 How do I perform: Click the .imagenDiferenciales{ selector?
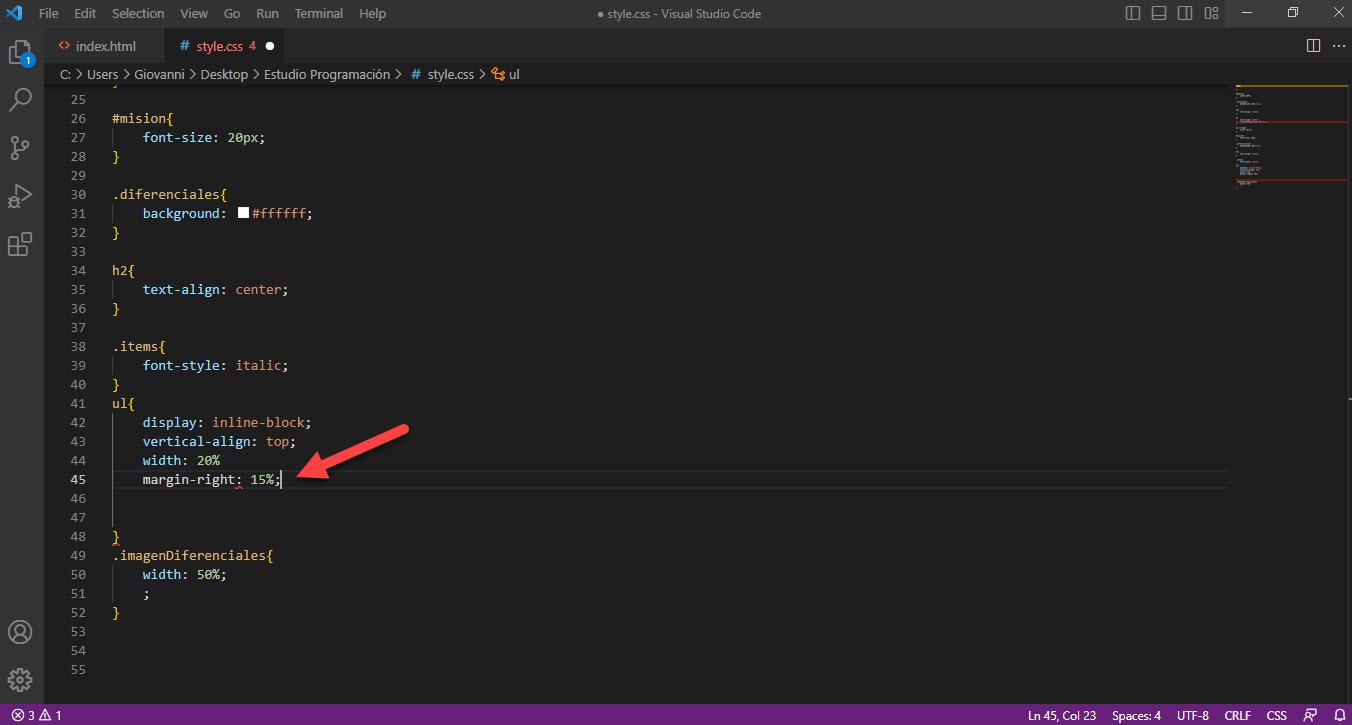(193, 556)
